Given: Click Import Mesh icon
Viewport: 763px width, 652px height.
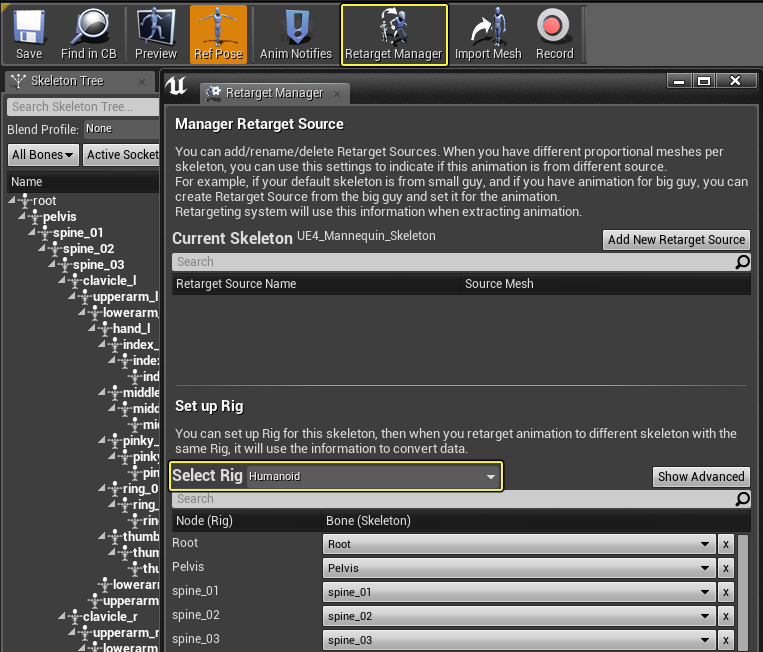Looking at the screenshot, I should [x=488, y=34].
